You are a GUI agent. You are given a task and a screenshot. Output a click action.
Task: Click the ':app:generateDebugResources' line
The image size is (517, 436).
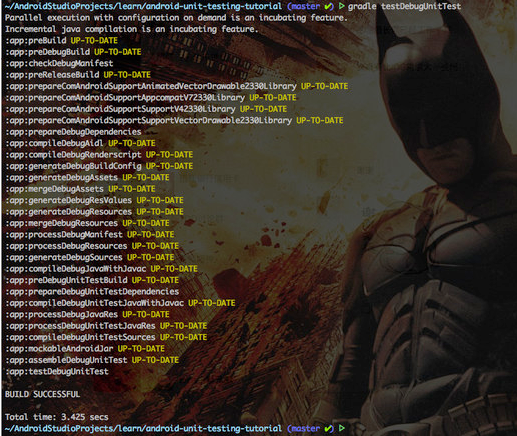94,212
